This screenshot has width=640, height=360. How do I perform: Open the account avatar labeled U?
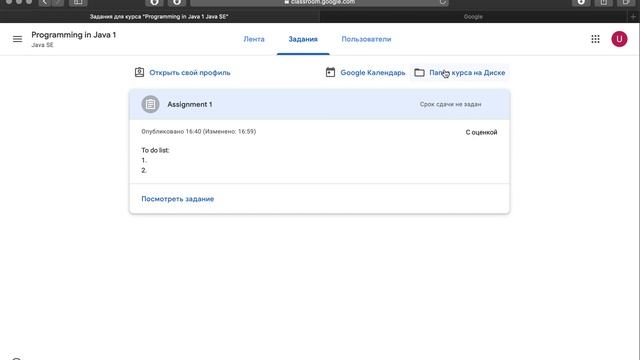pyautogui.click(x=619, y=39)
